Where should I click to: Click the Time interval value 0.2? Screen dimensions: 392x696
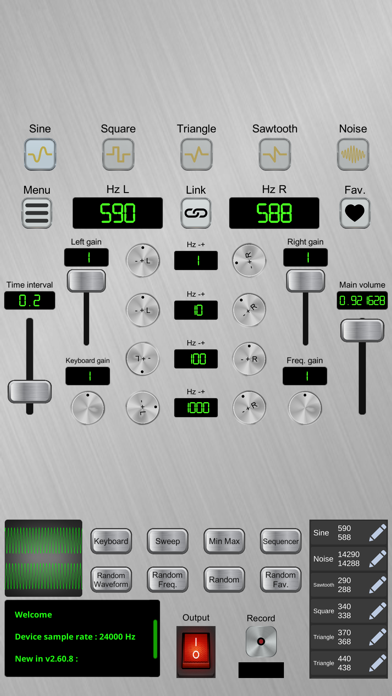pos(30,301)
